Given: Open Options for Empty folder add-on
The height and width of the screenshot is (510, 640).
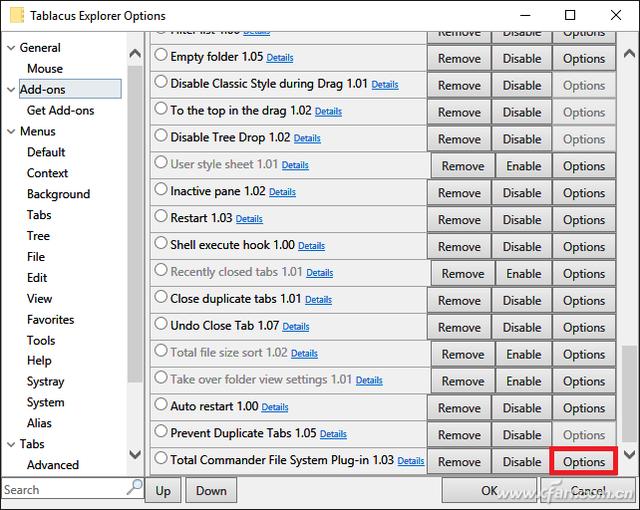Looking at the screenshot, I should coord(584,59).
